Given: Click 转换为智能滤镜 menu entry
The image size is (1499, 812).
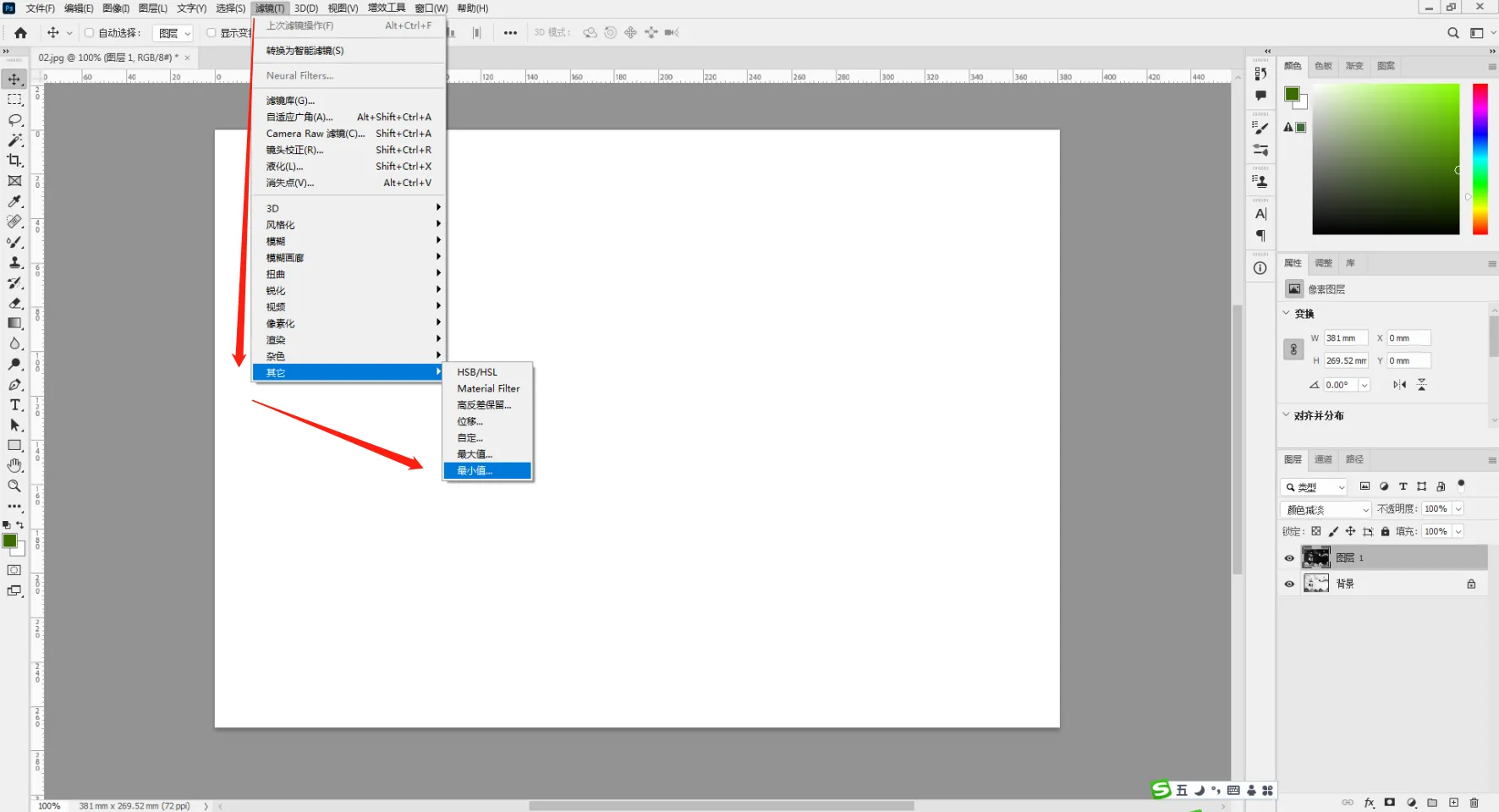Looking at the screenshot, I should click(x=305, y=51).
